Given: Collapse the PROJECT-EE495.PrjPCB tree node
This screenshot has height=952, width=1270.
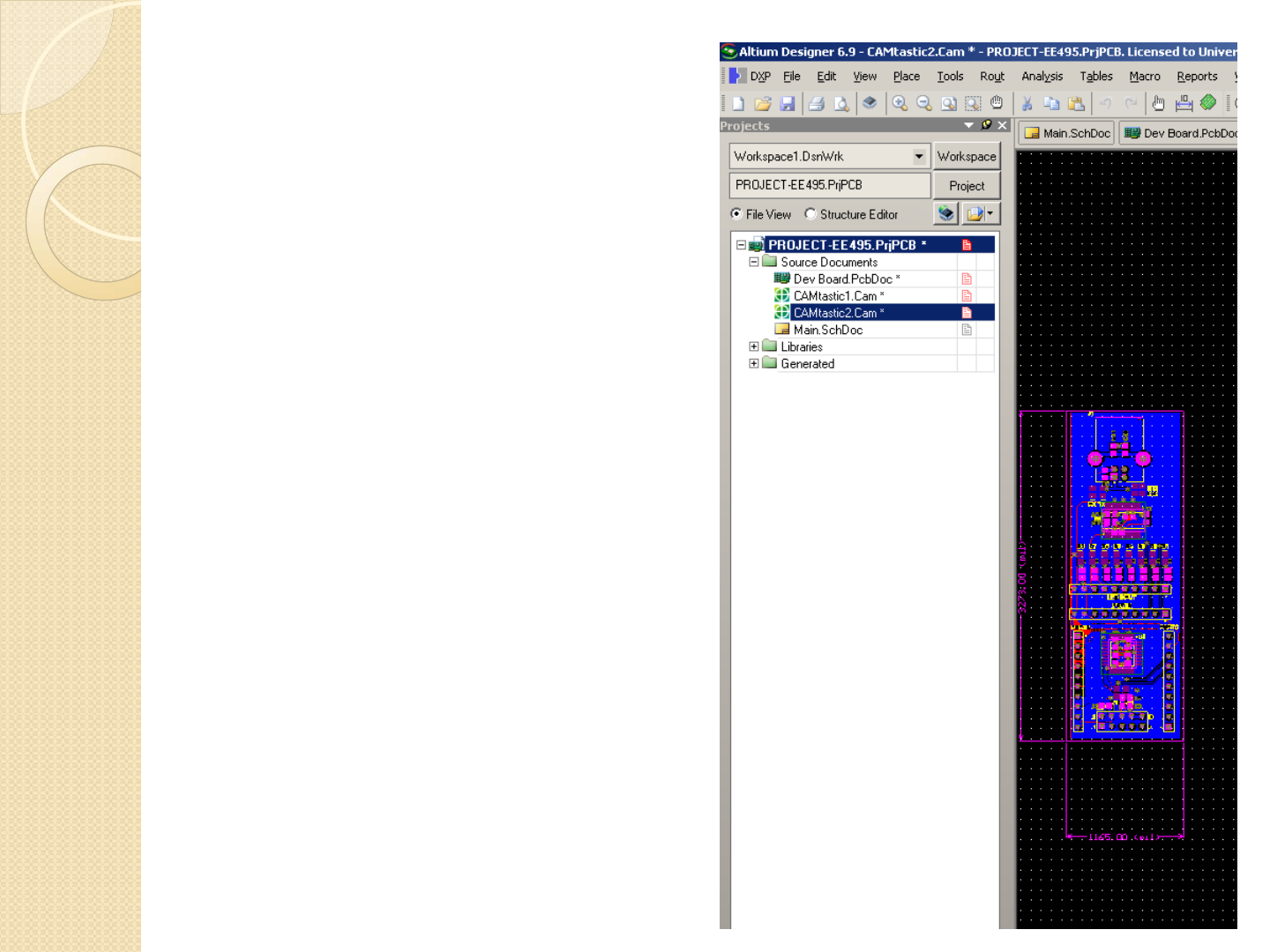Looking at the screenshot, I should [x=741, y=245].
